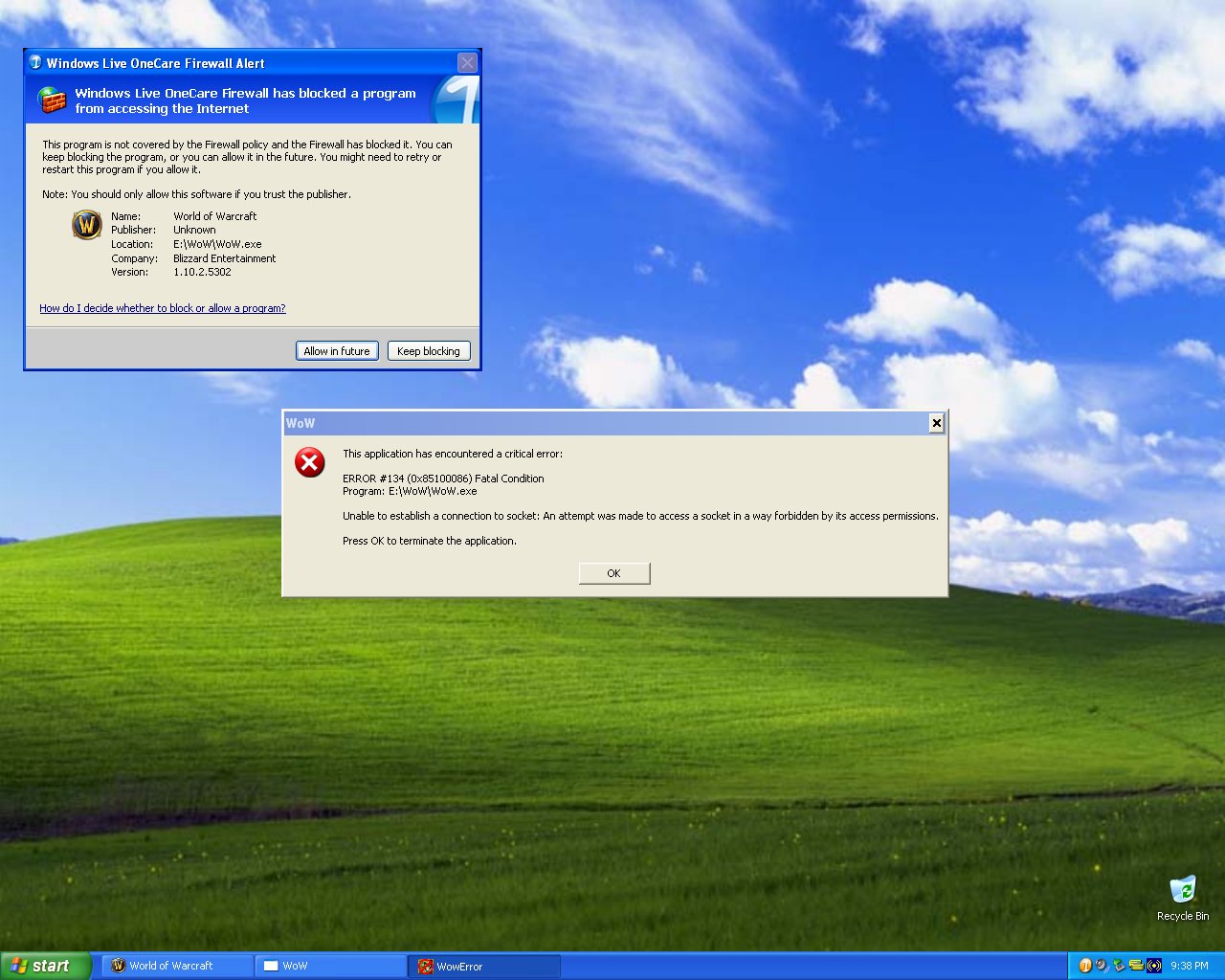Close the WoW error dialog
This screenshot has height=980, width=1225.
coord(937,423)
